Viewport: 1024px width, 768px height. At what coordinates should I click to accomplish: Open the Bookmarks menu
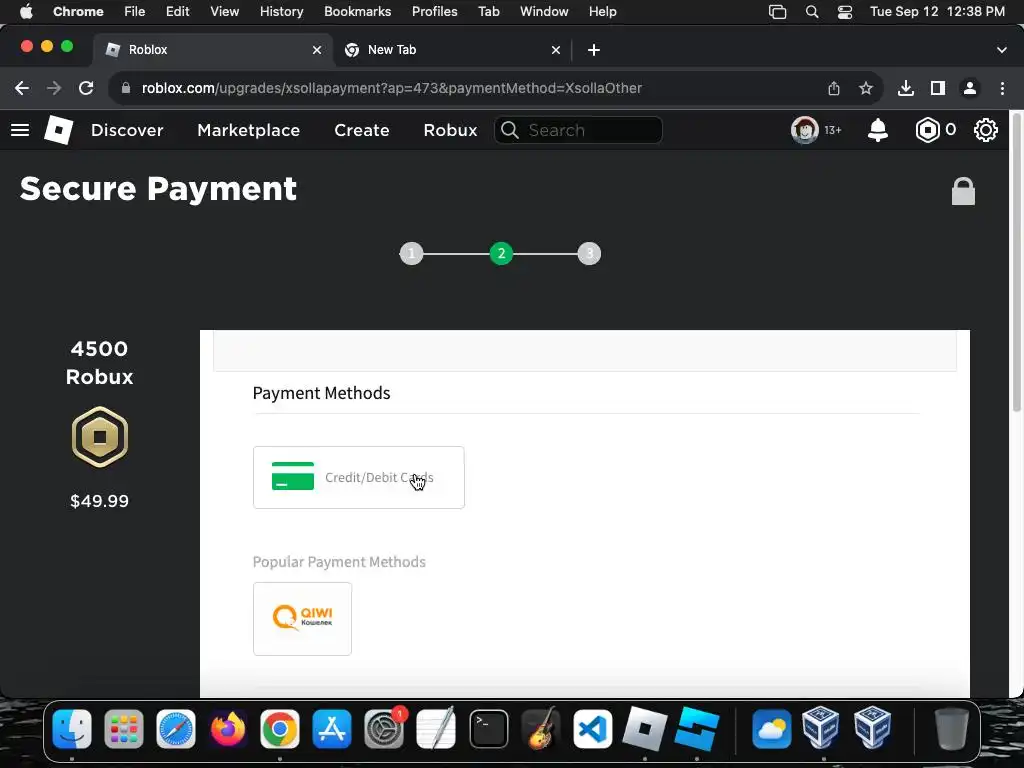[x=358, y=12]
